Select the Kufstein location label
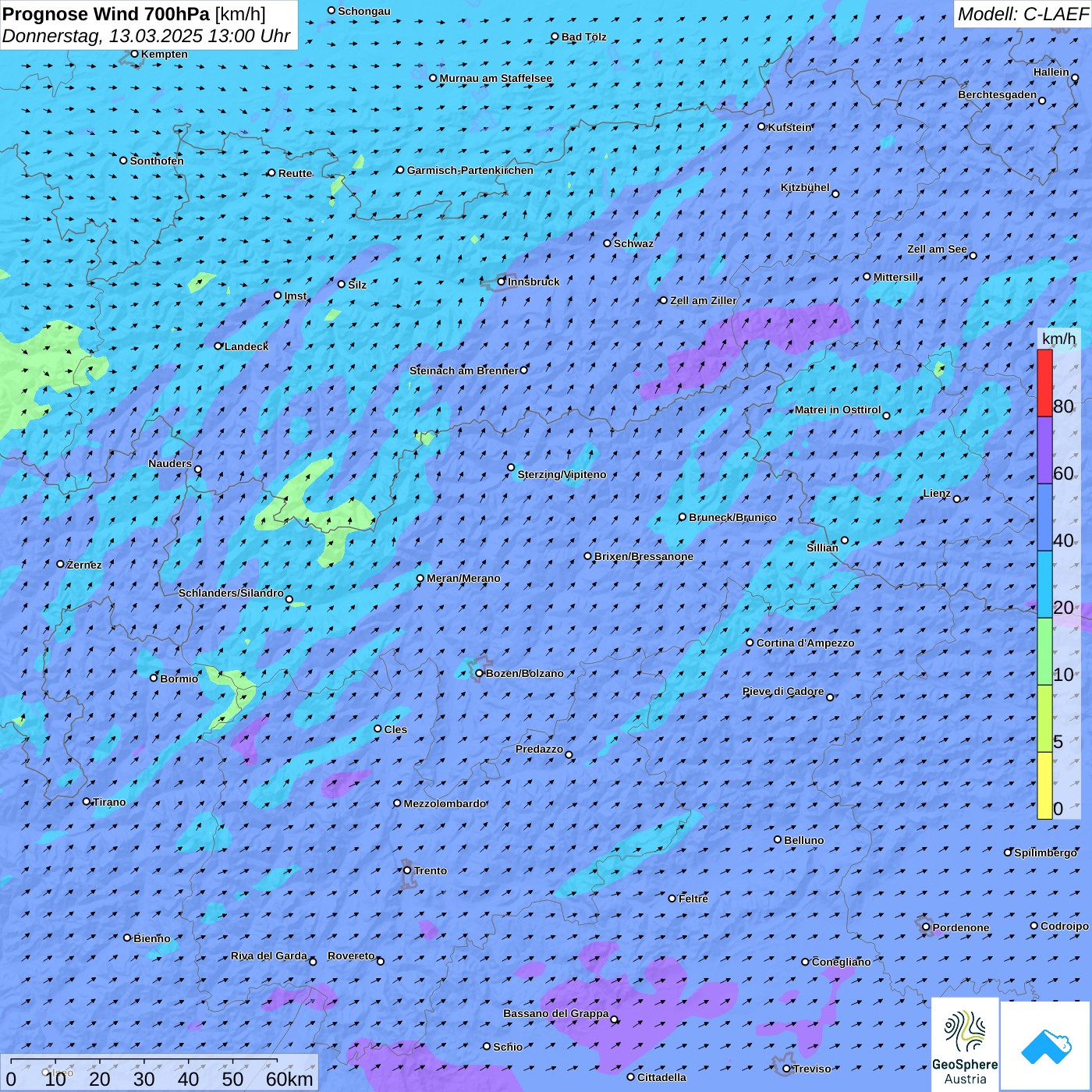Image resolution: width=1092 pixels, height=1092 pixels. click(790, 127)
